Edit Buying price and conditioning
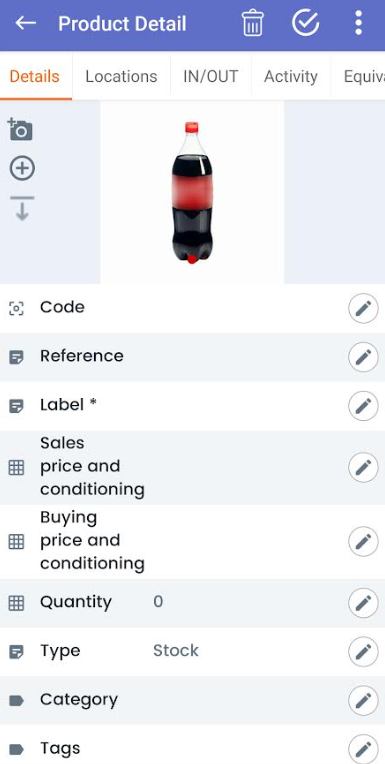The image size is (385, 764). pyautogui.click(x=363, y=541)
